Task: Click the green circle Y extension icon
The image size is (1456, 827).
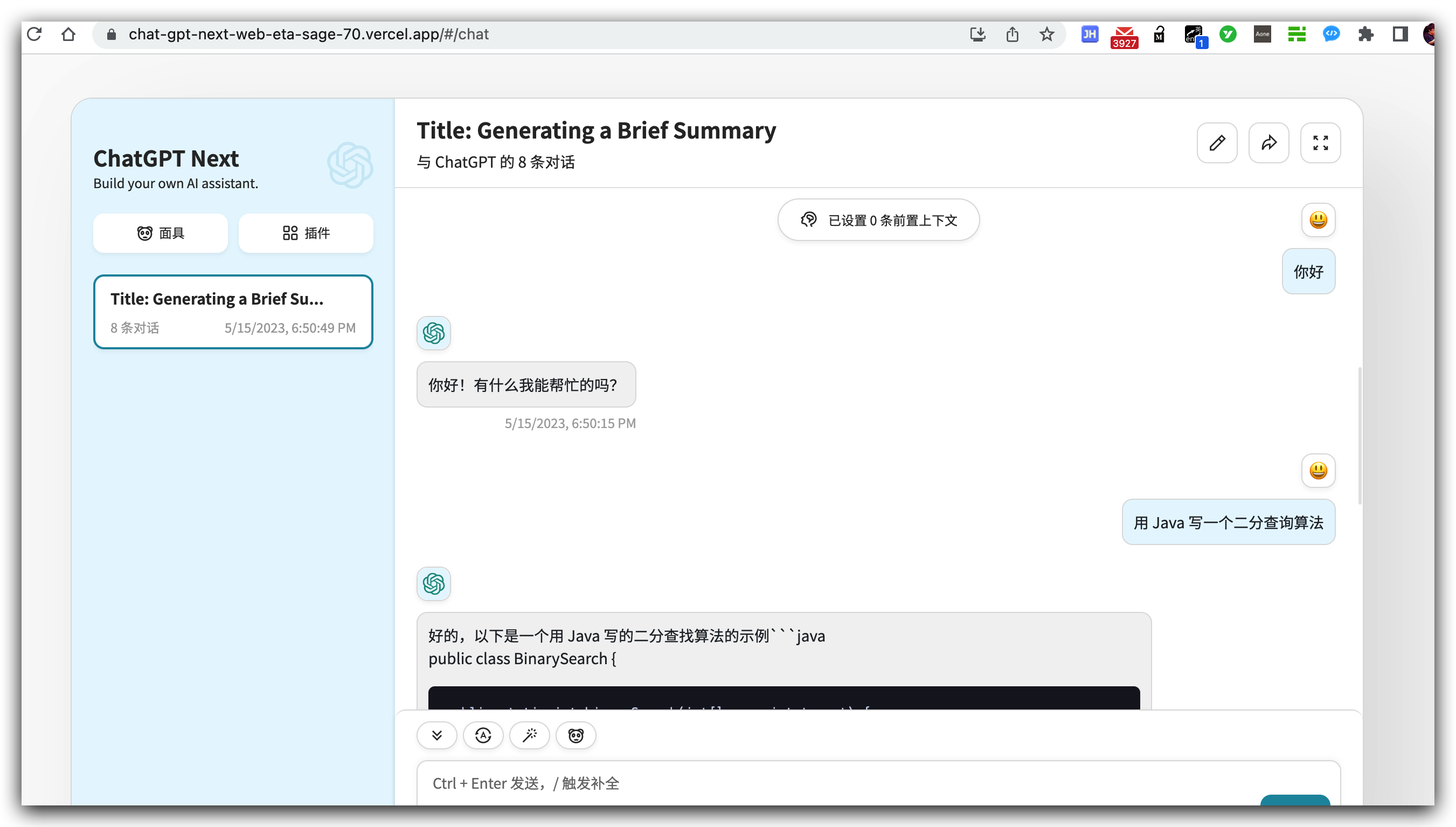Action: point(1228,34)
